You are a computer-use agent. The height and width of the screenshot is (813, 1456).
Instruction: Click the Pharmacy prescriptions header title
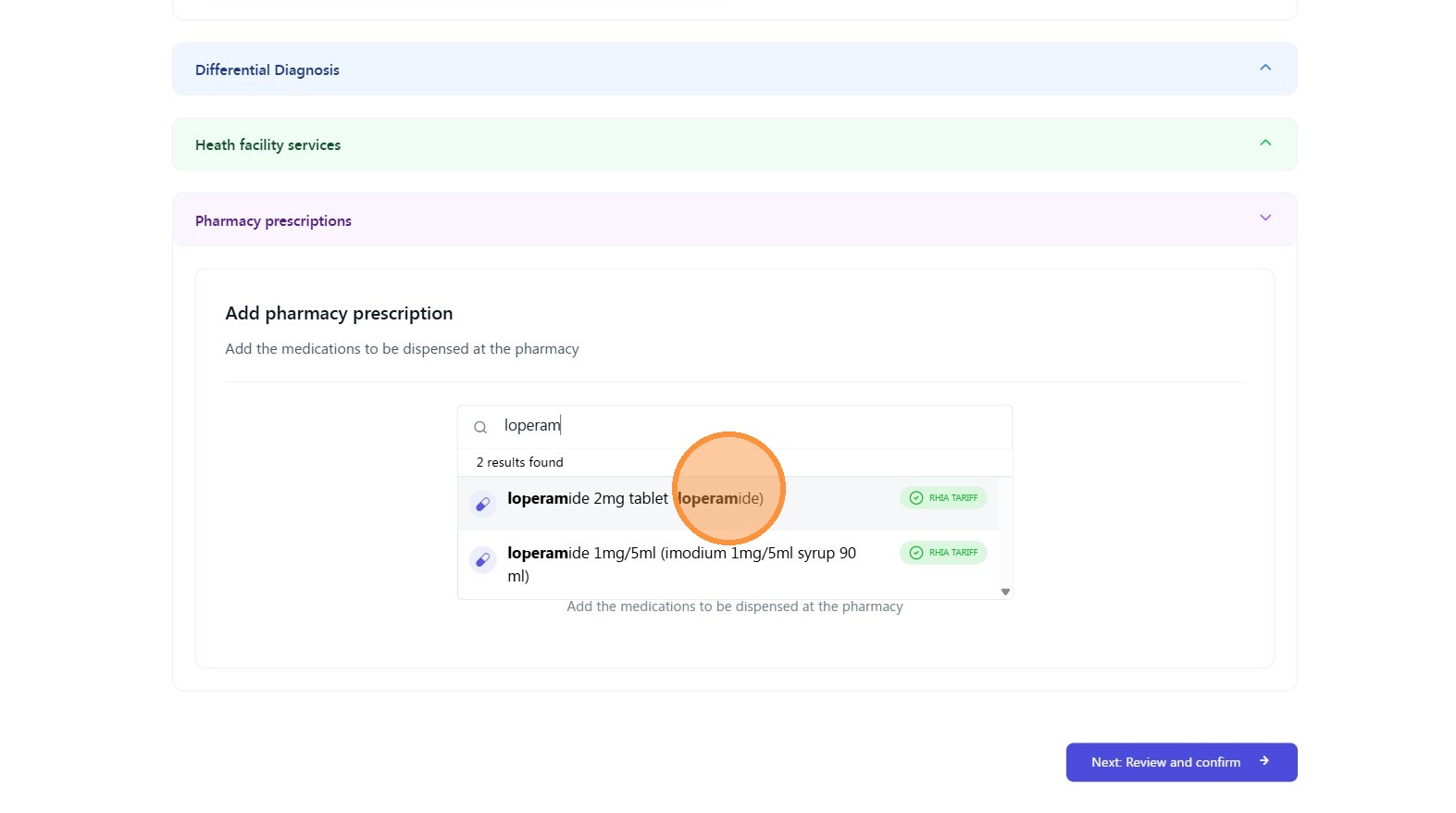click(x=273, y=220)
